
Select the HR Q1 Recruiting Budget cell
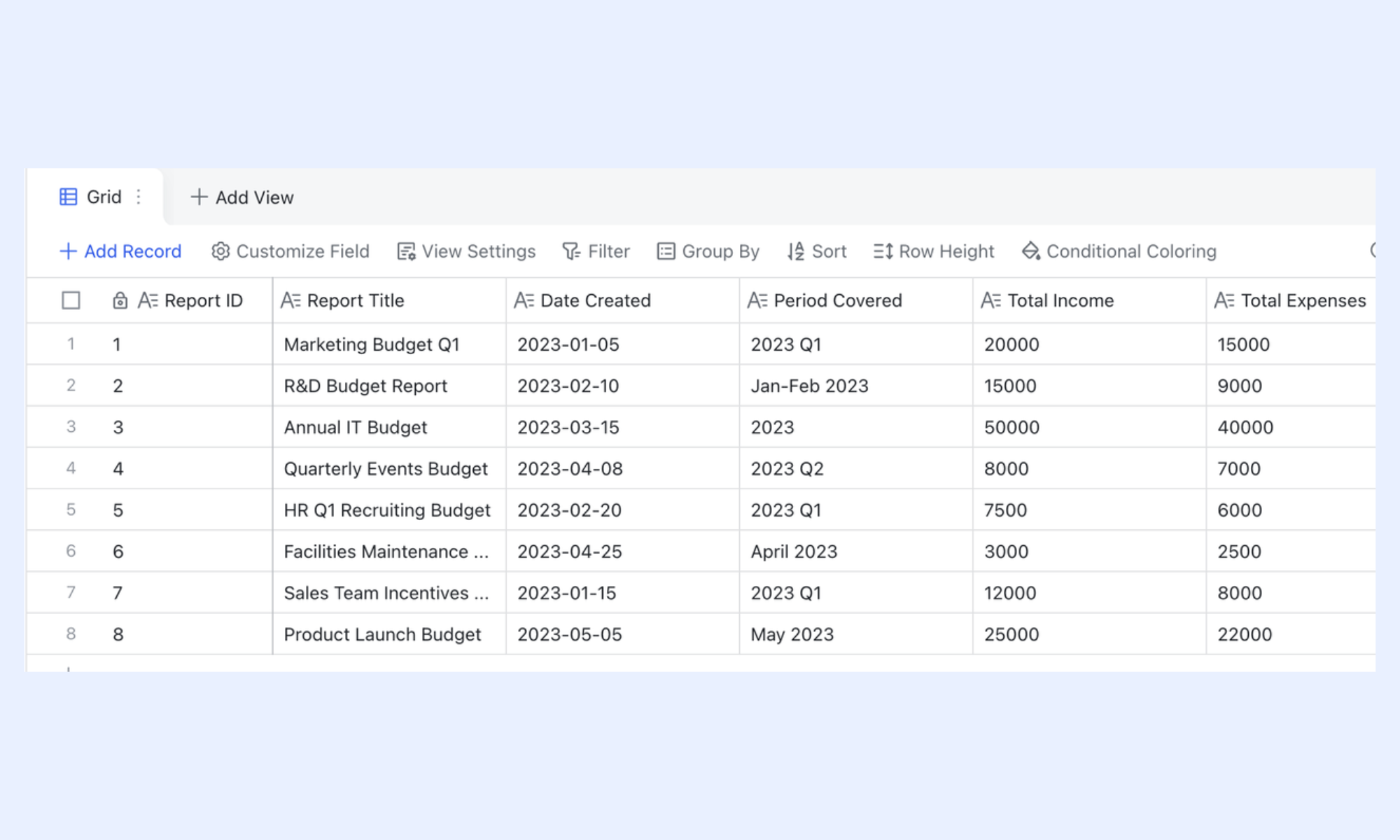pos(389,510)
